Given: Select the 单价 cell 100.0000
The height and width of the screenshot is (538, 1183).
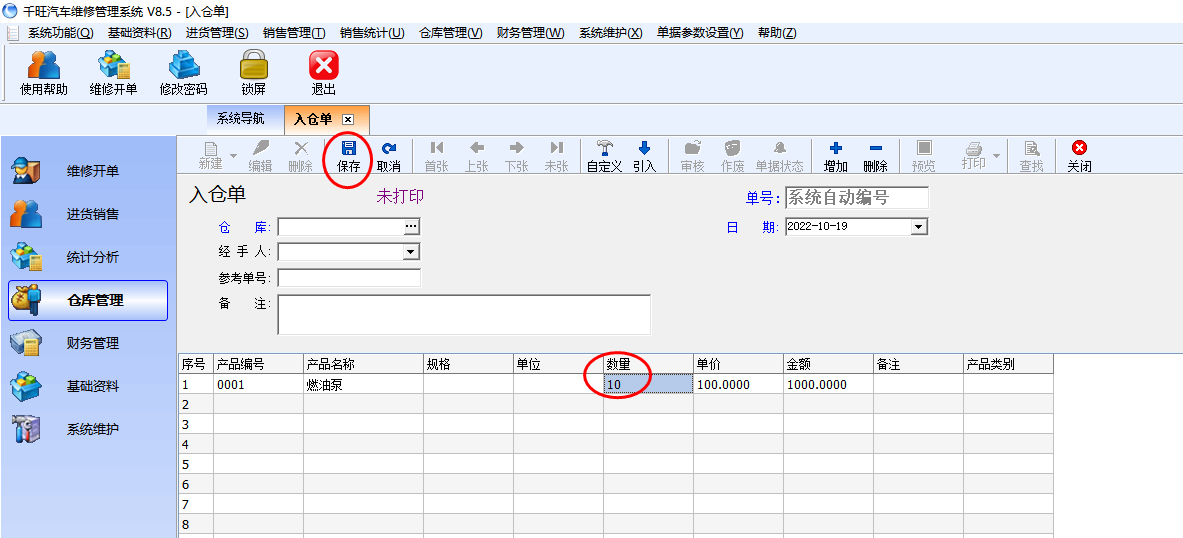Looking at the screenshot, I should tap(738, 385).
